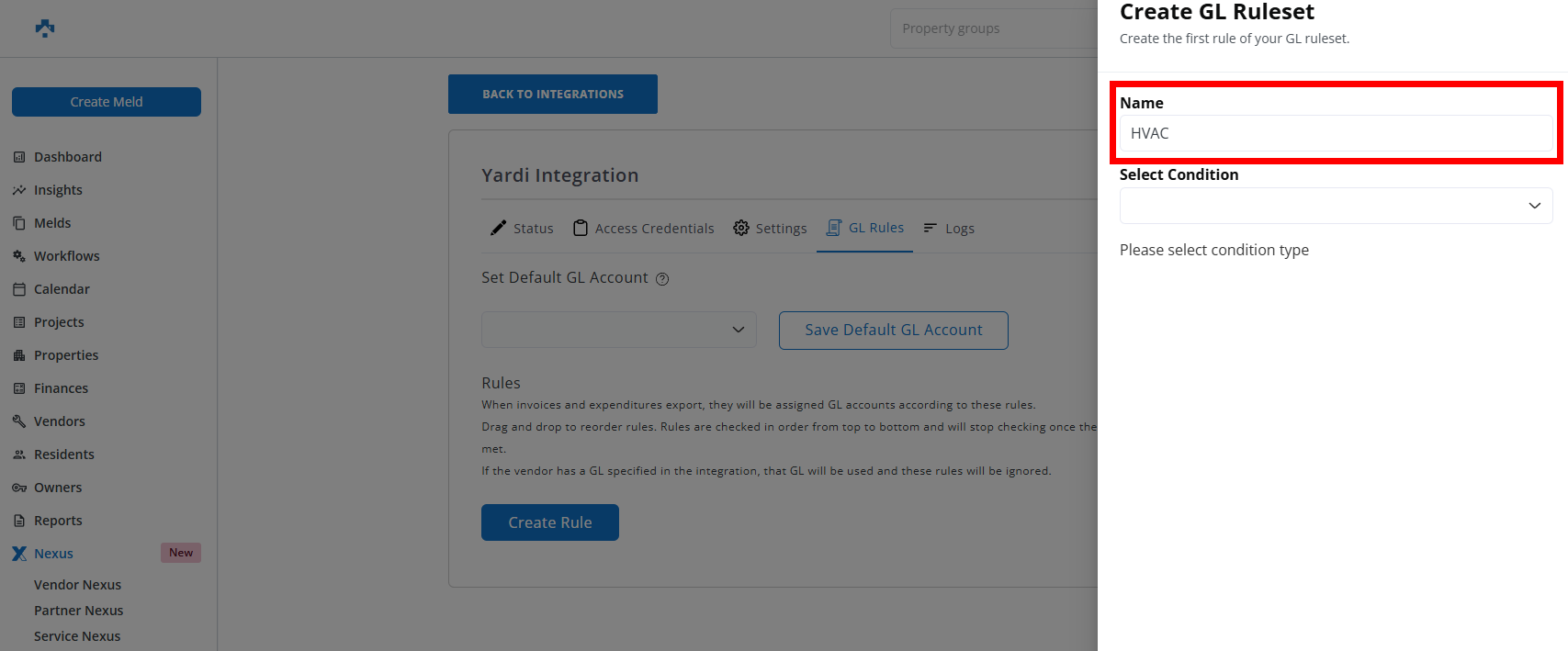Click Save Default GL Account button

click(x=893, y=331)
